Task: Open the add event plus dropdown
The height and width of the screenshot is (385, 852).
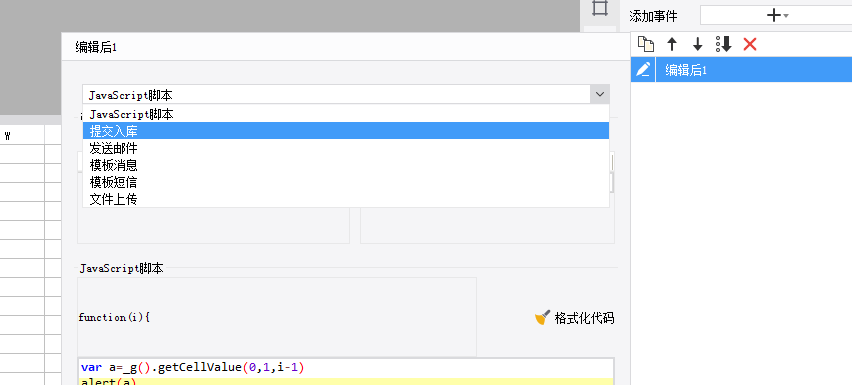Action: coord(776,15)
